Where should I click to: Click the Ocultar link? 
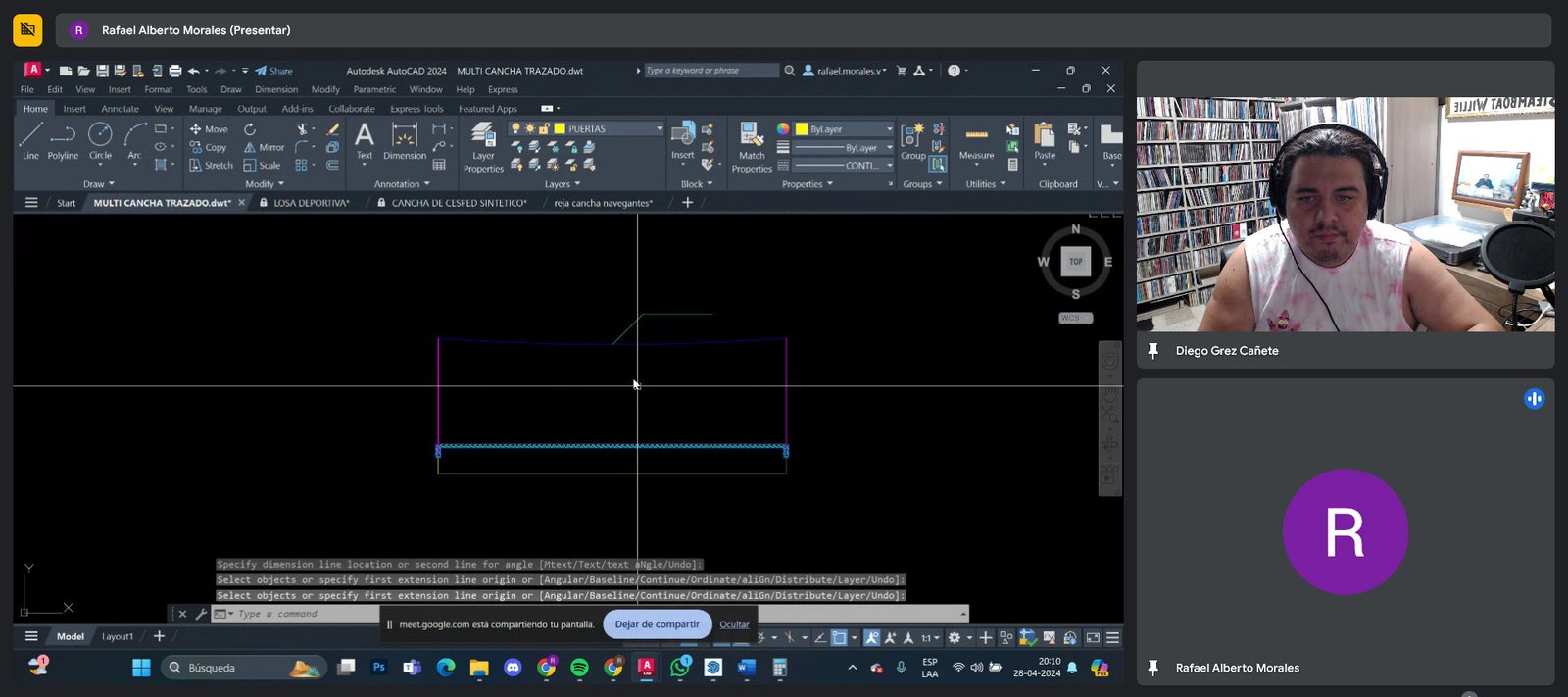(734, 624)
